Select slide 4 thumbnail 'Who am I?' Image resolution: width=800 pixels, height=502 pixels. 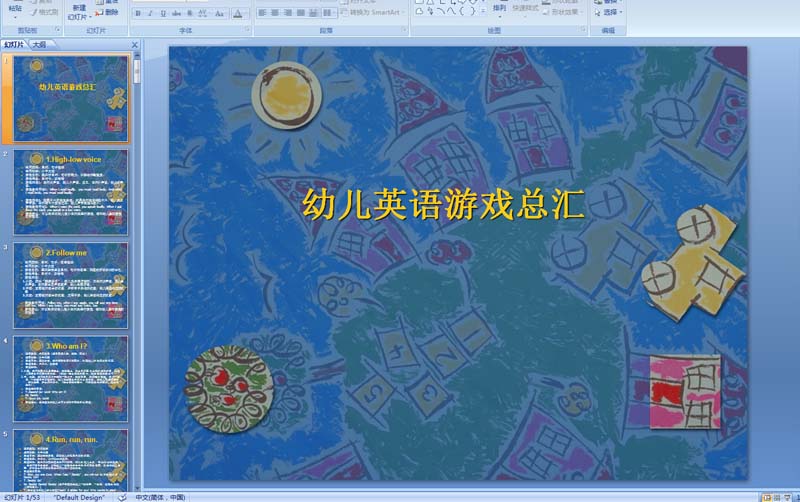70,378
